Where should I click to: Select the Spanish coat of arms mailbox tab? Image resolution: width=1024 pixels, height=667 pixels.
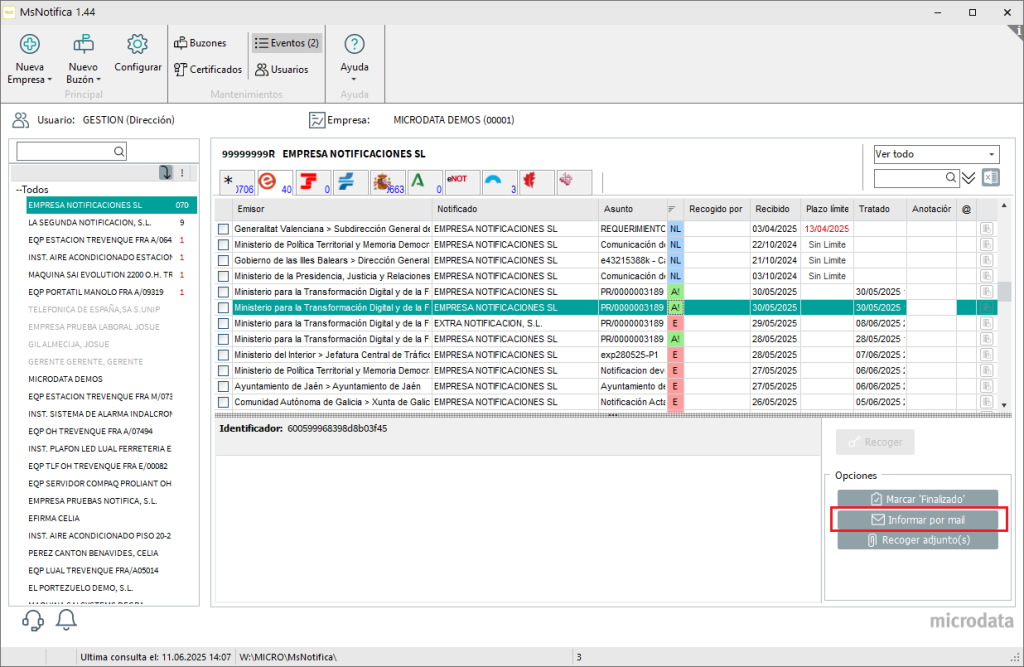point(388,183)
